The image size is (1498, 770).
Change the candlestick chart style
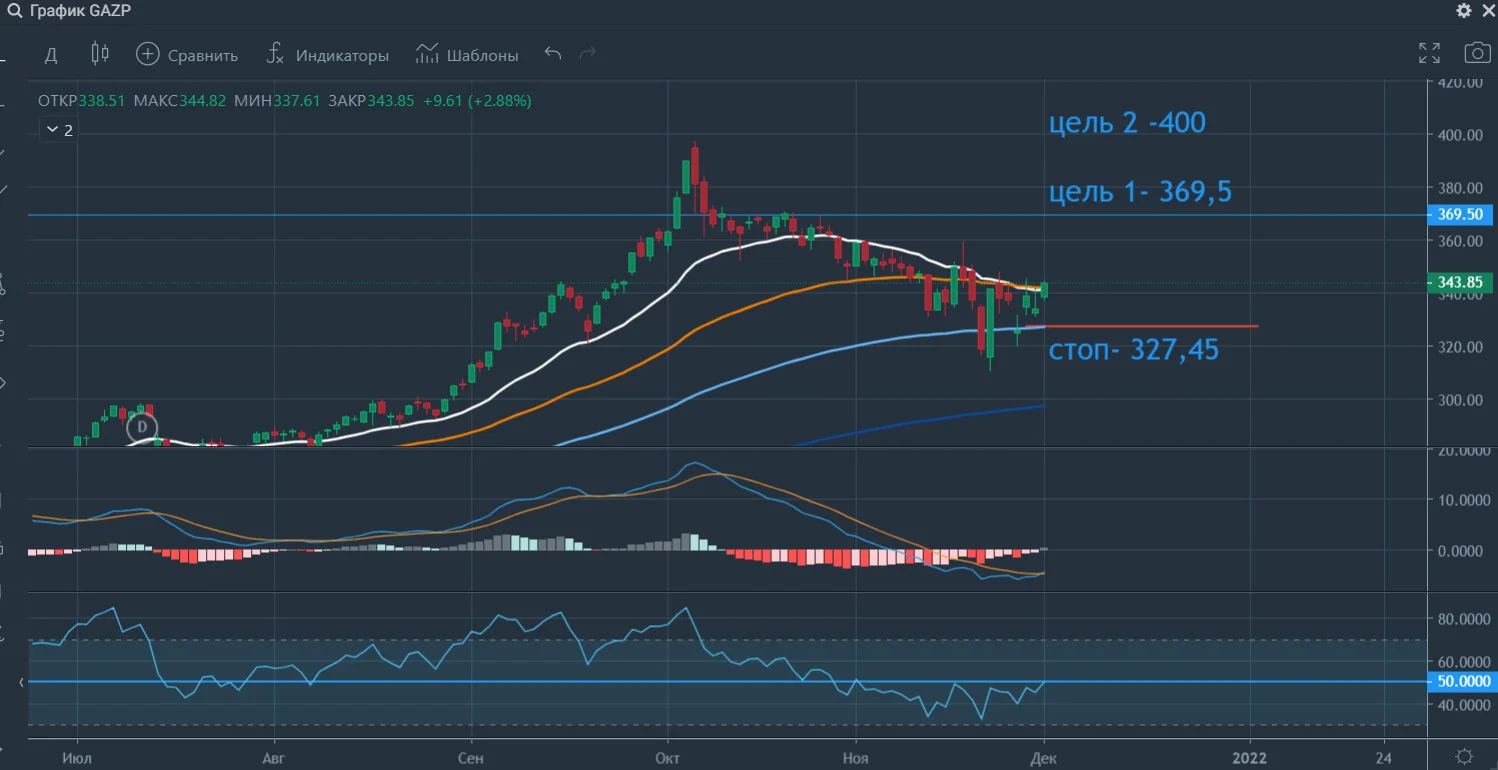click(99, 54)
